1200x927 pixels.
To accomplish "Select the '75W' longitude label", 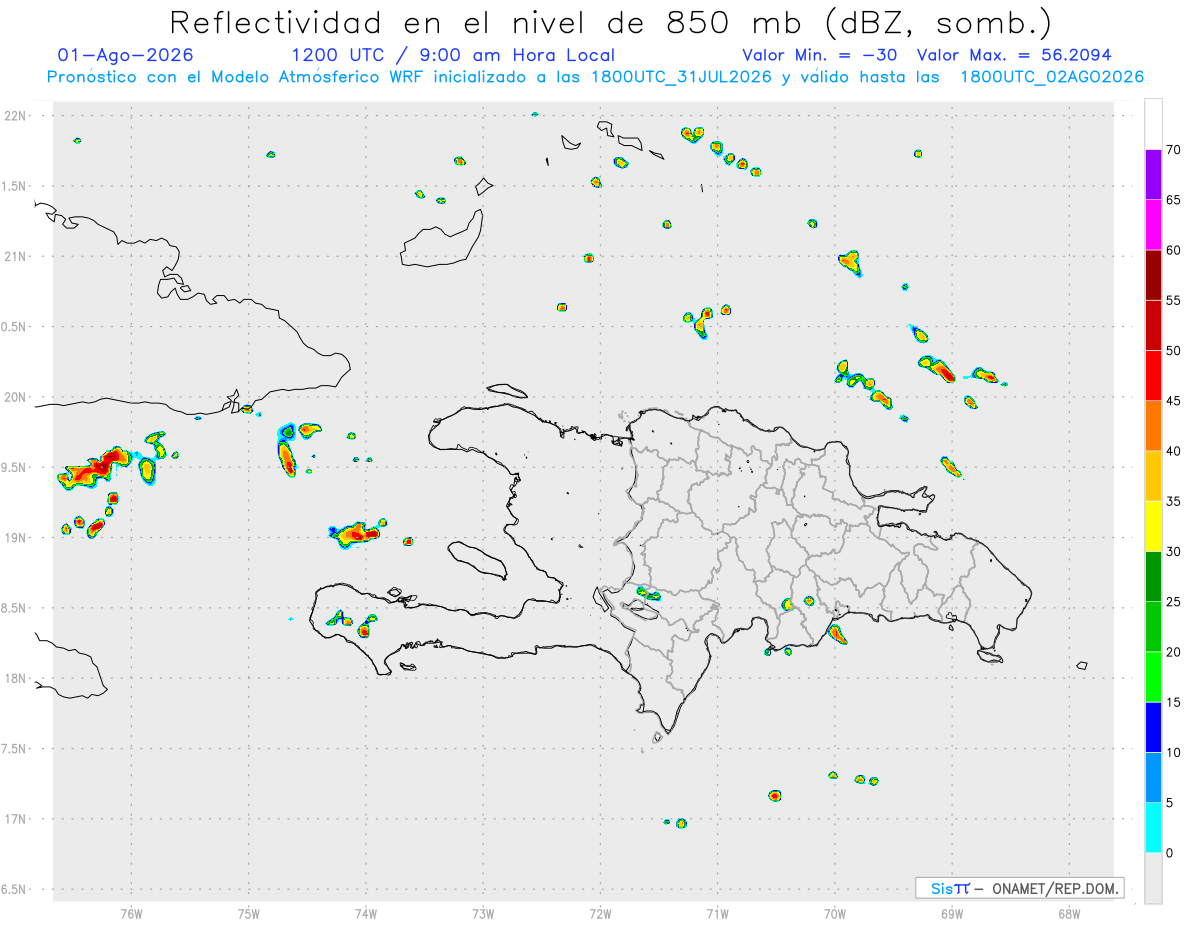I will [249, 913].
